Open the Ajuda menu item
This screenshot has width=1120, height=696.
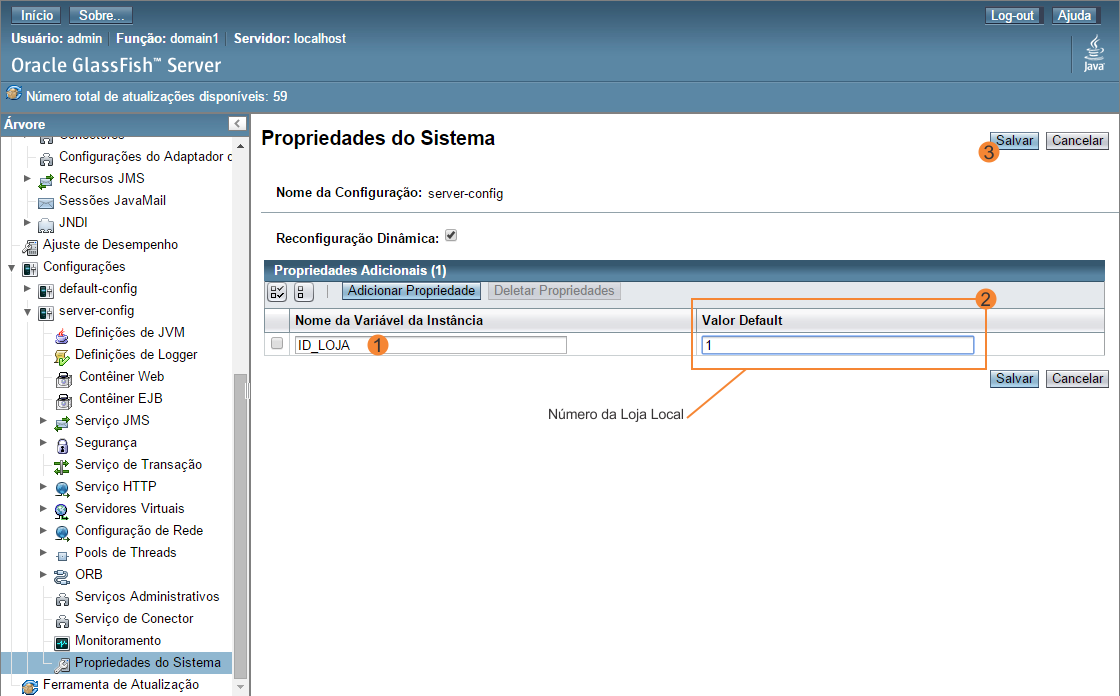tap(1074, 16)
